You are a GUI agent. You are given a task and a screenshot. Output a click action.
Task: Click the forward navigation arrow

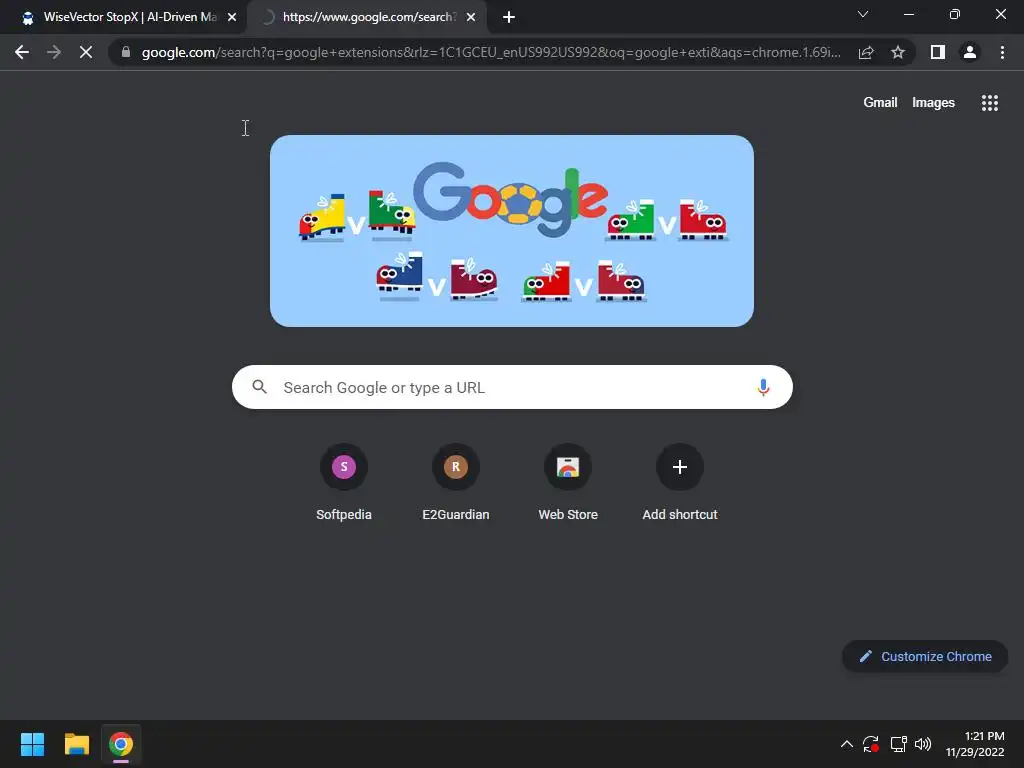coord(54,52)
